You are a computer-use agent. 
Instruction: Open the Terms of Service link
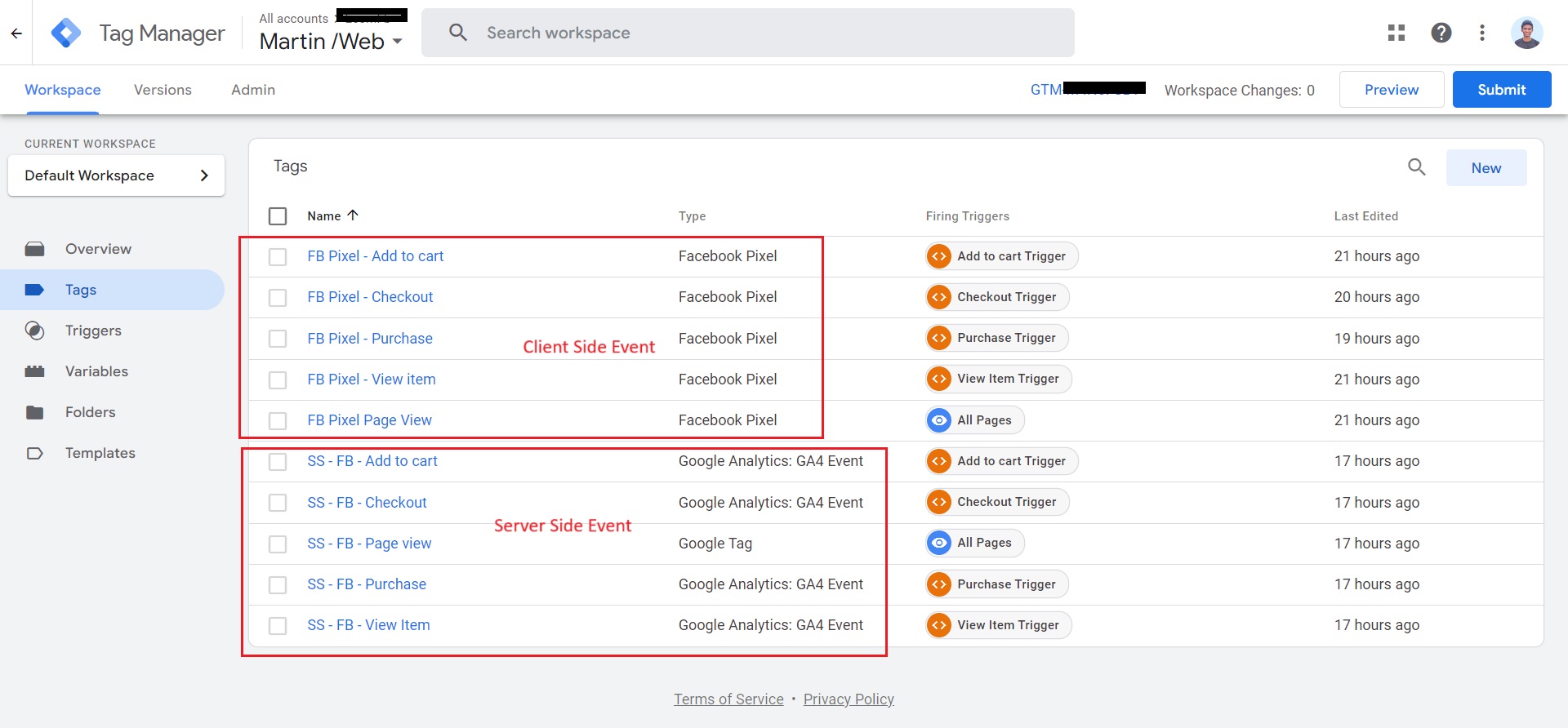(728, 699)
